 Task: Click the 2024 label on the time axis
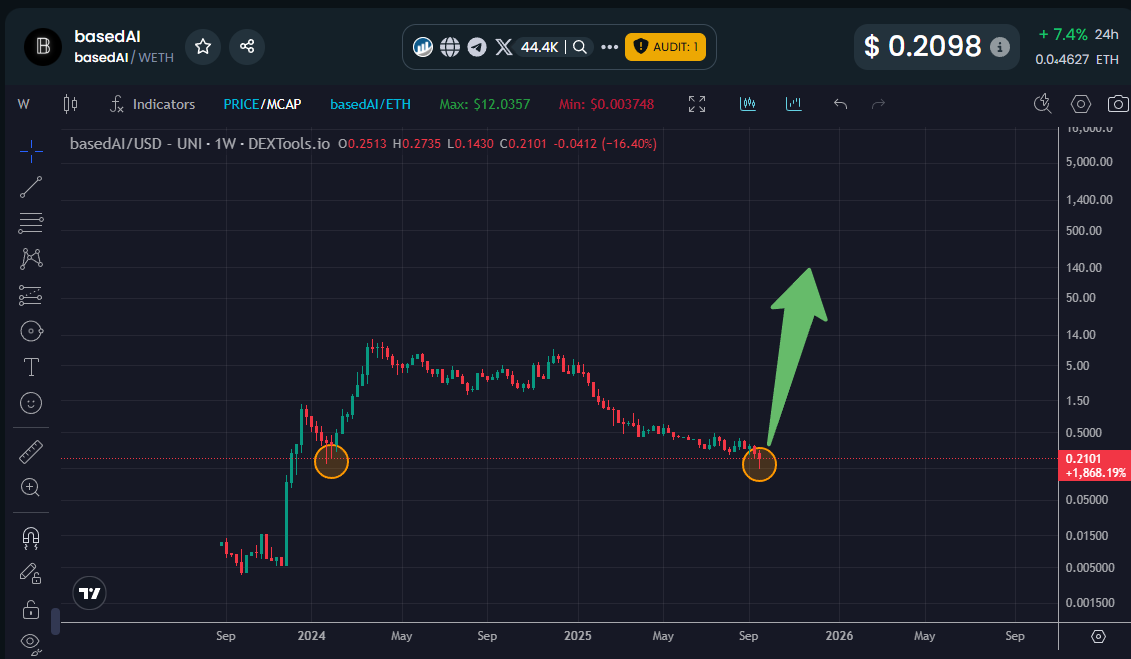pos(312,636)
